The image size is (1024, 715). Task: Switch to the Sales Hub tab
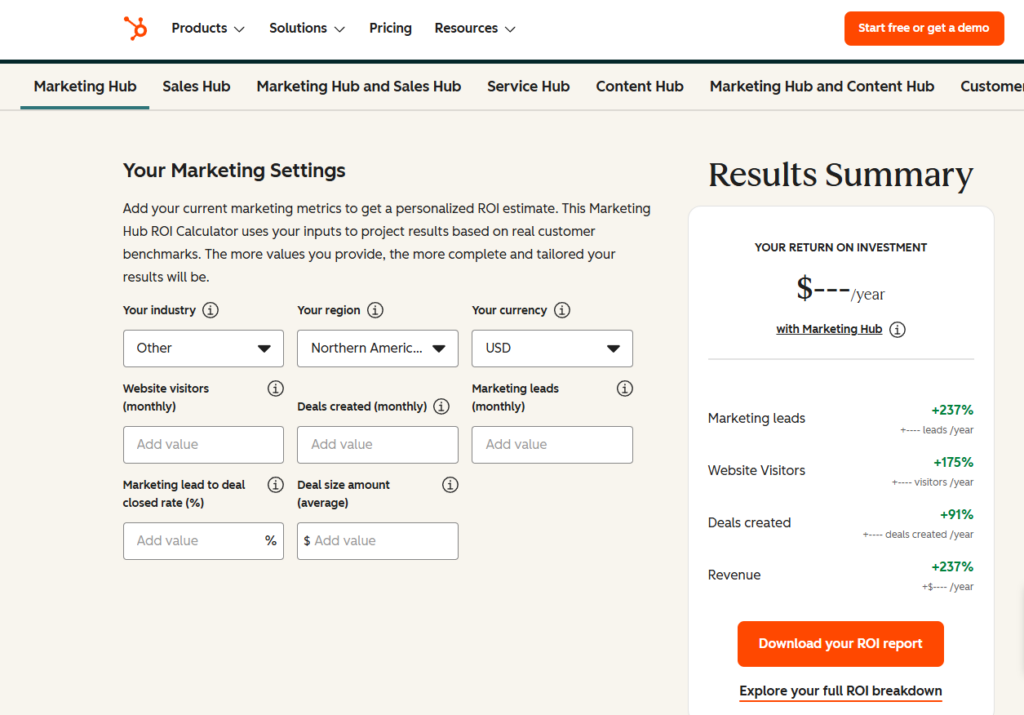(x=196, y=86)
